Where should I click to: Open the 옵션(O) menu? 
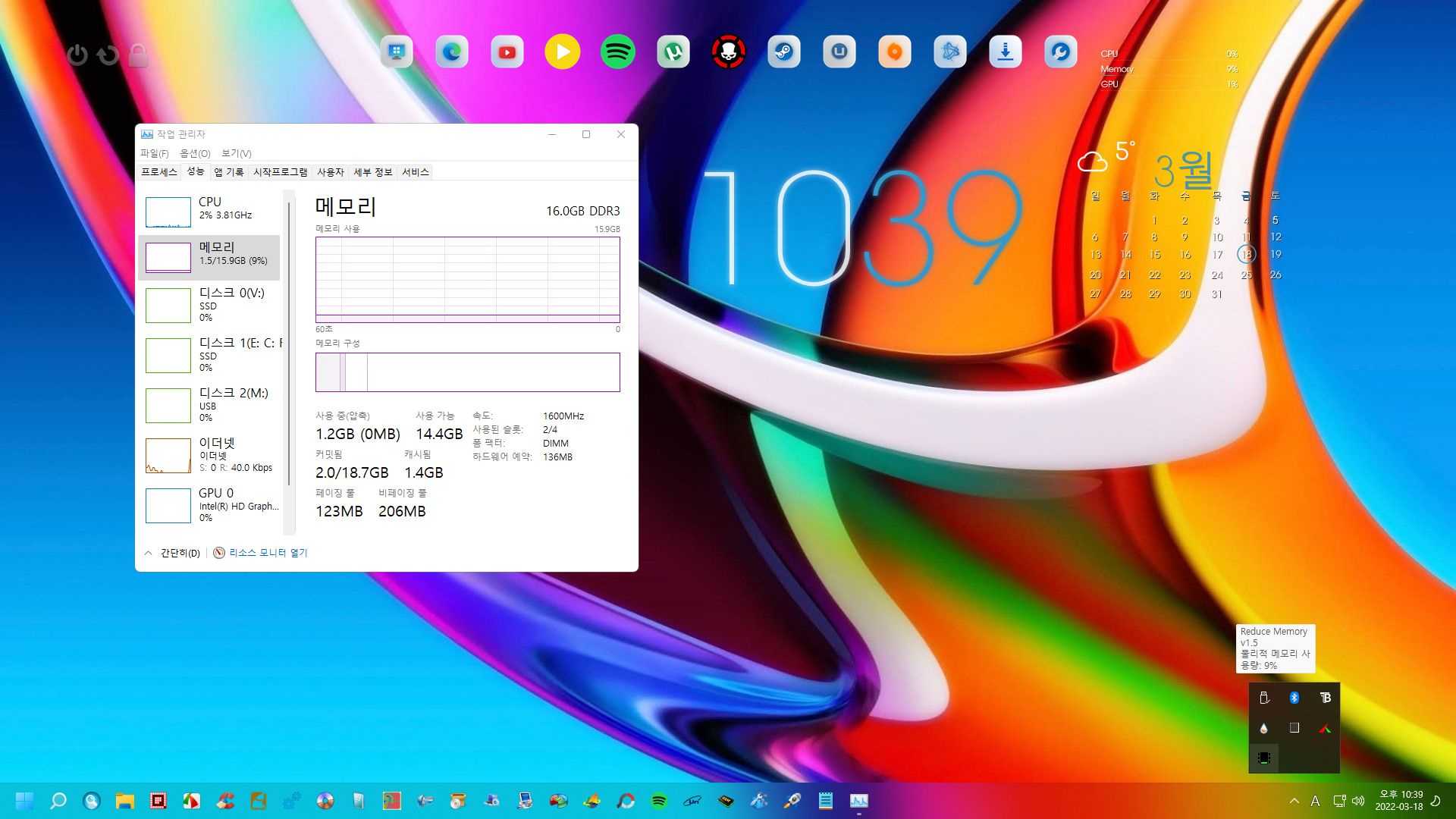(195, 153)
